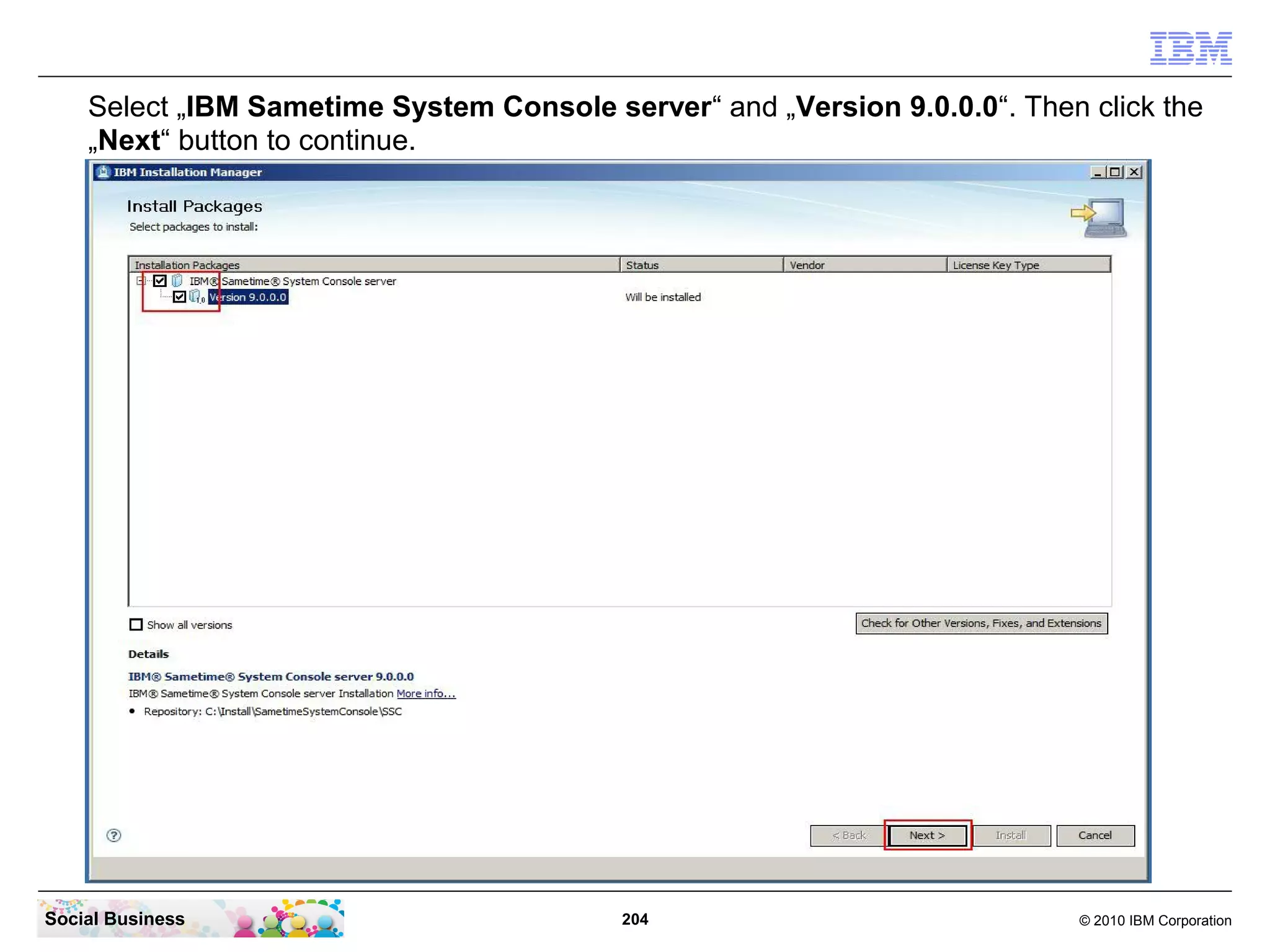Click the Version 9.0.0.0 package icon

(197, 297)
